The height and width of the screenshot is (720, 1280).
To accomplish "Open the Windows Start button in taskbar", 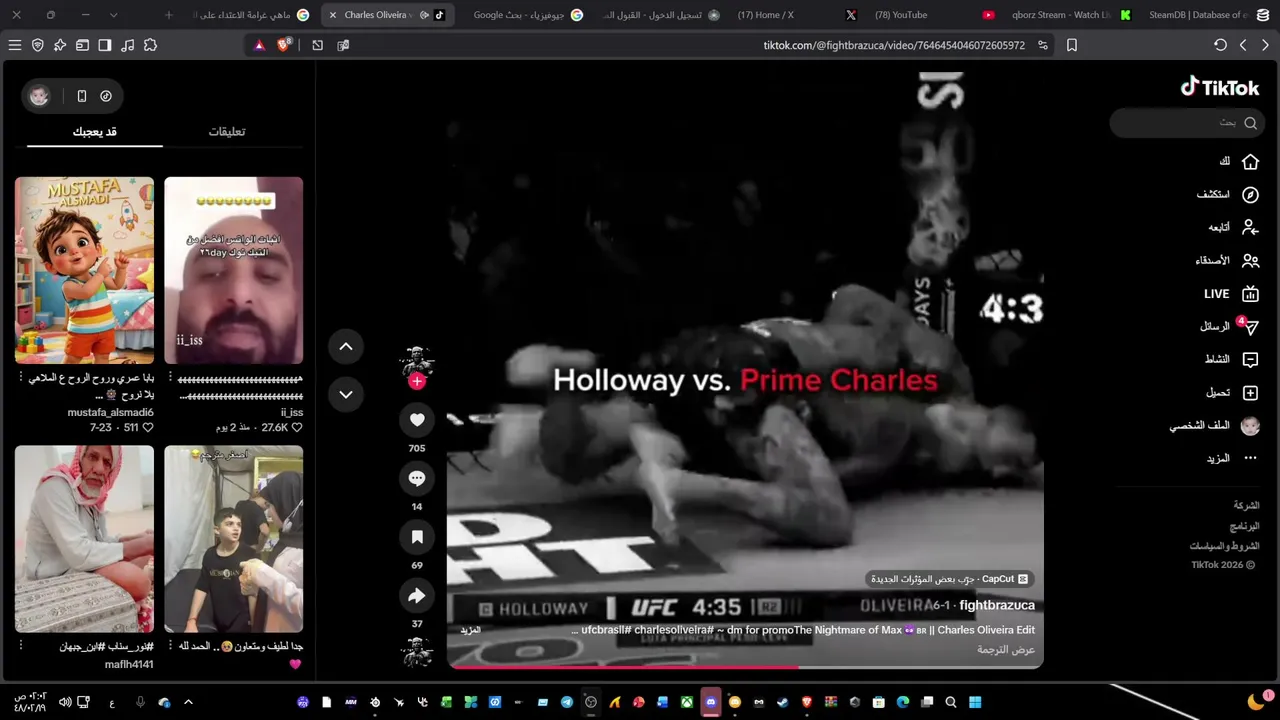I will [x=974, y=702].
